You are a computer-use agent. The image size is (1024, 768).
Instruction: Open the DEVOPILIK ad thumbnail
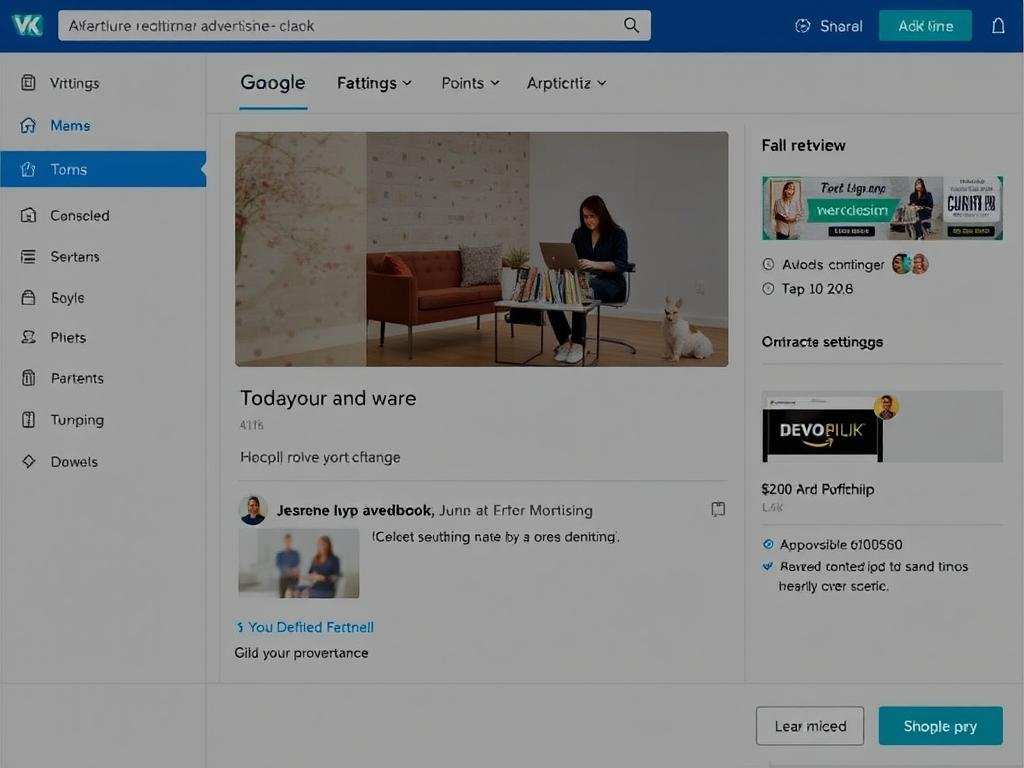(822, 428)
